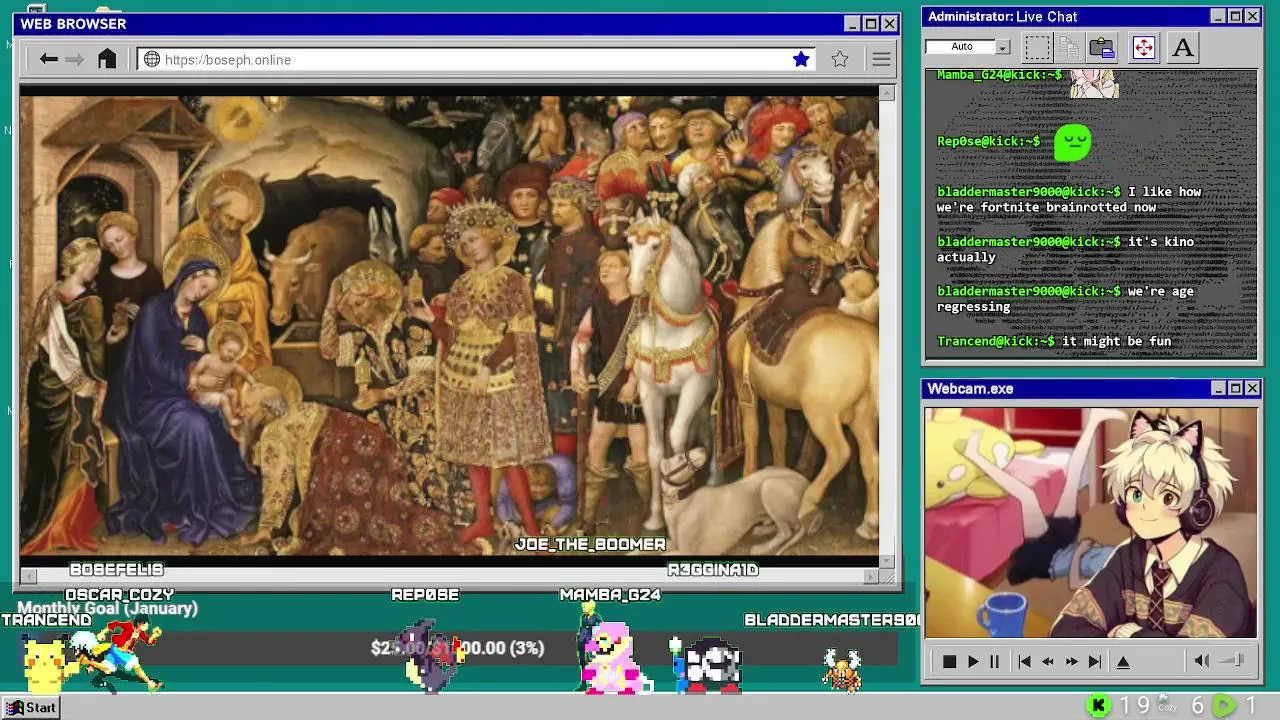Image resolution: width=1280 pixels, height=720 pixels.
Task: Minimize the Live Chat window
Action: [x=1218, y=16]
